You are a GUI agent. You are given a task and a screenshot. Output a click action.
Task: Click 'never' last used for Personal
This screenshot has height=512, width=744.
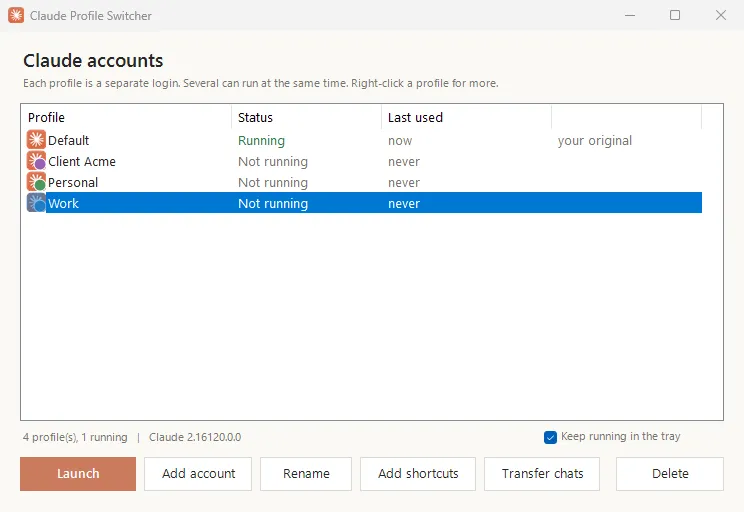(404, 183)
